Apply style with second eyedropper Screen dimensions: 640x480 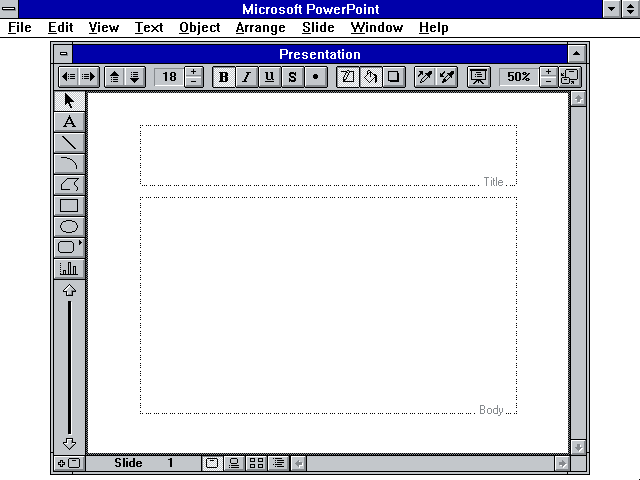[x=447, y=77]
